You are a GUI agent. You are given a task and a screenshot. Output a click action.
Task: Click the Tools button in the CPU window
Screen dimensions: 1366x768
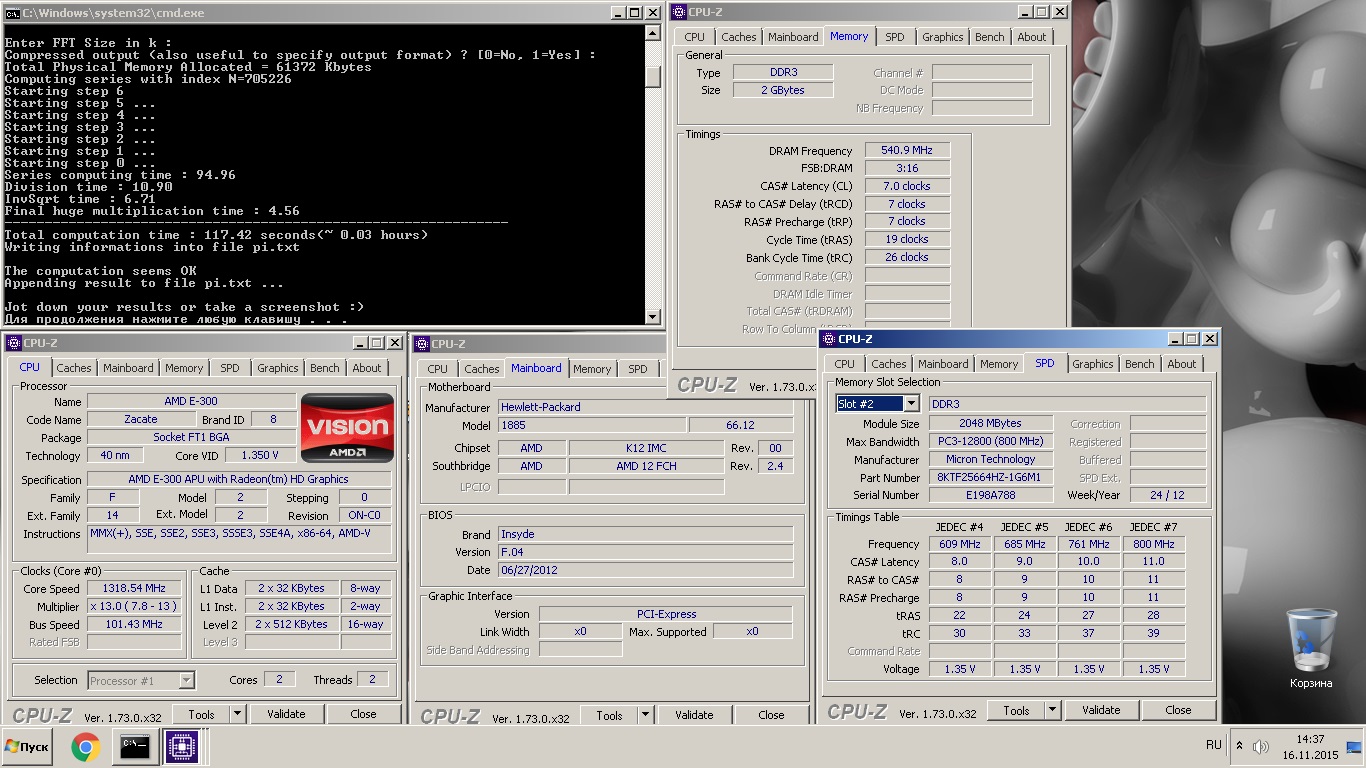[201, 714]
